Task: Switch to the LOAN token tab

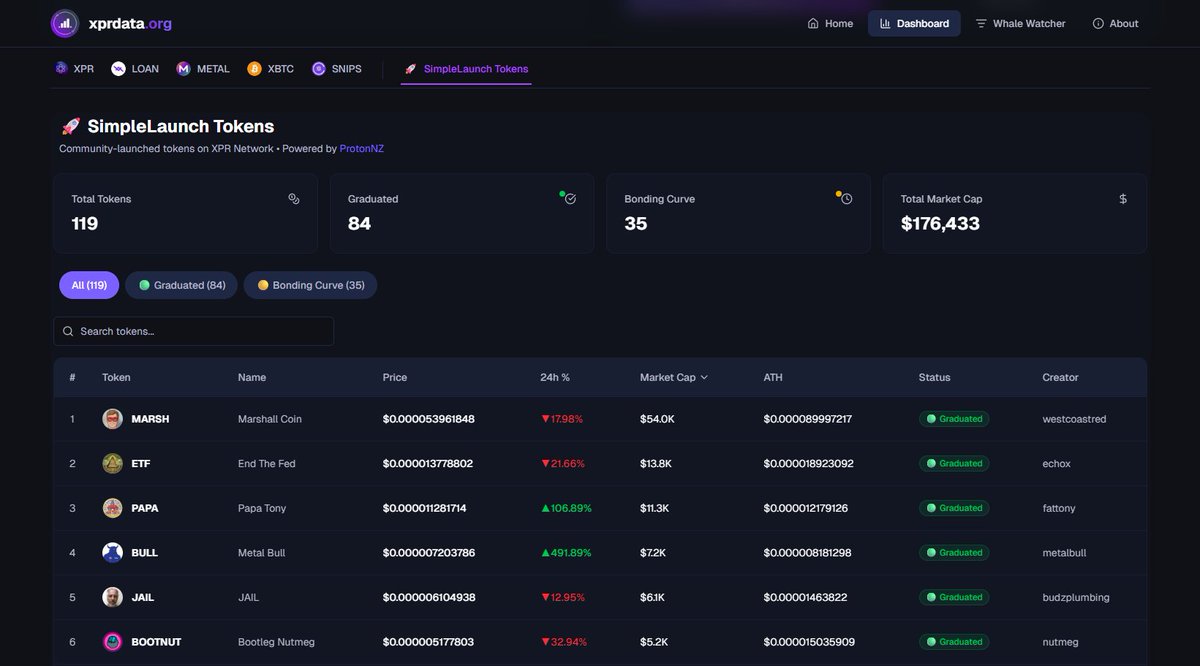Action: 135,69
